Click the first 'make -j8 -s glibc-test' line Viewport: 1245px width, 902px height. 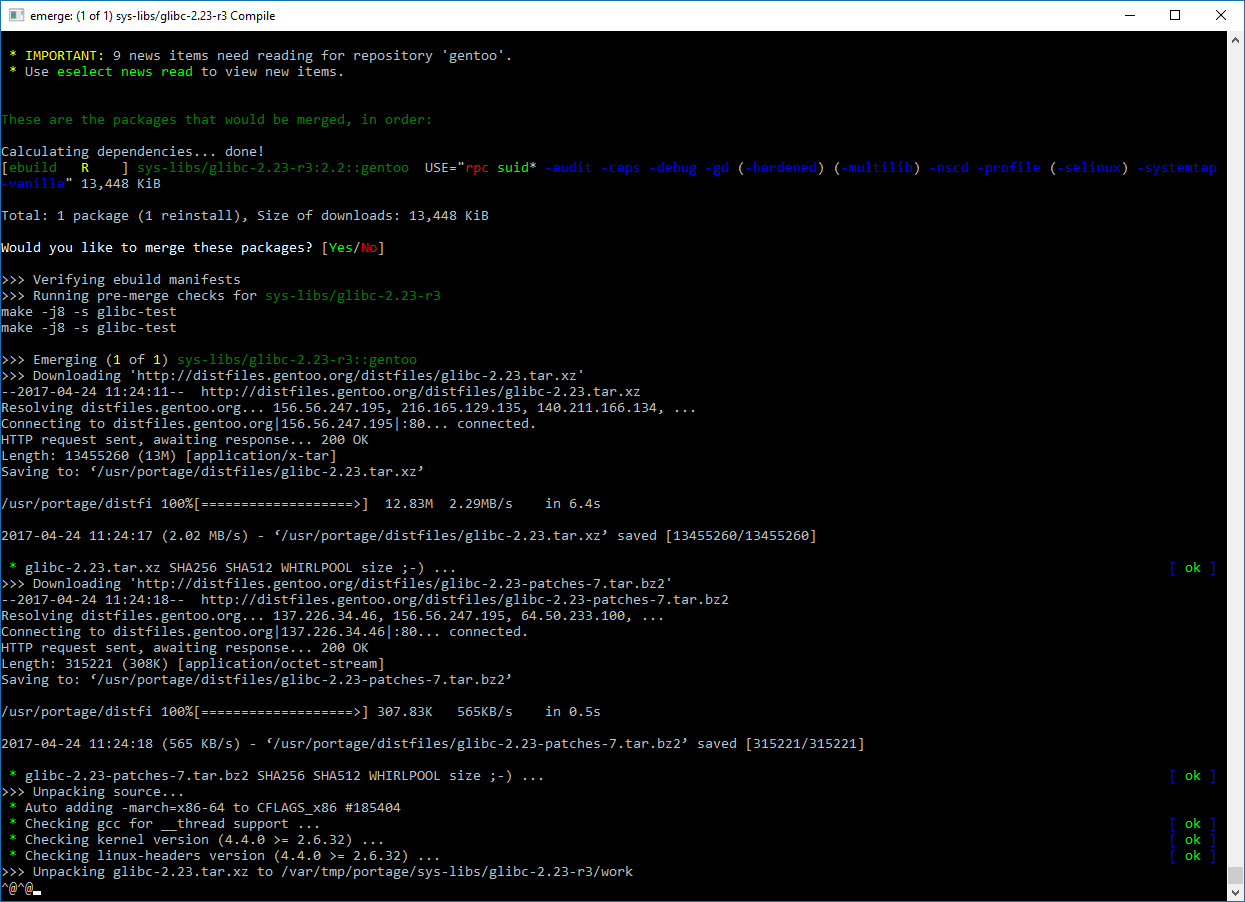coord(89,312)
